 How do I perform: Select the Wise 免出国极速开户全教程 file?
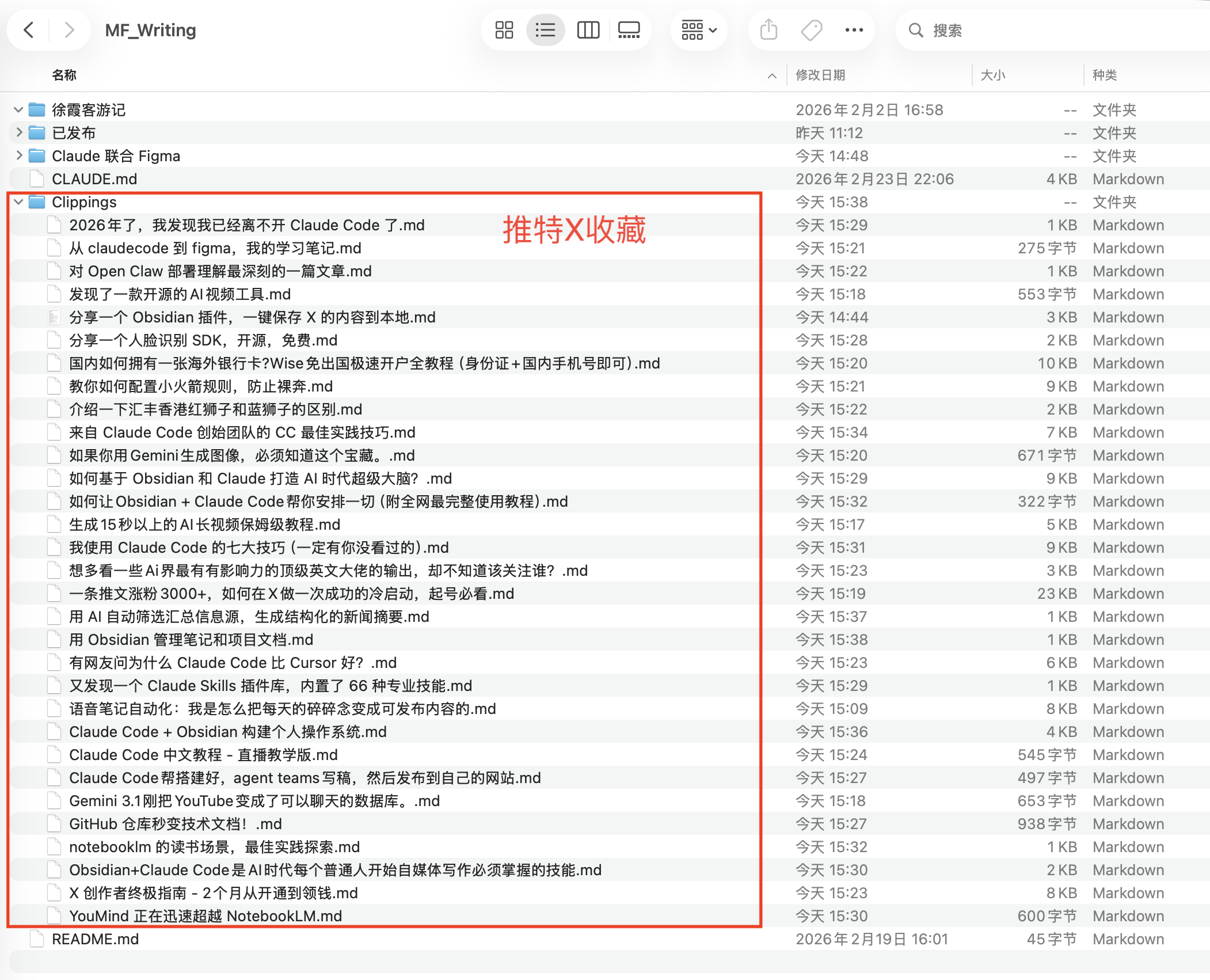pyautogui.click(x=364, y=363)
